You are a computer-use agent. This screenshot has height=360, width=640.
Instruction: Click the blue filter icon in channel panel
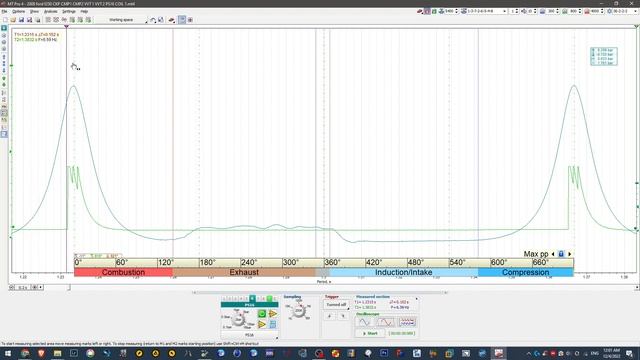(273, 324)
